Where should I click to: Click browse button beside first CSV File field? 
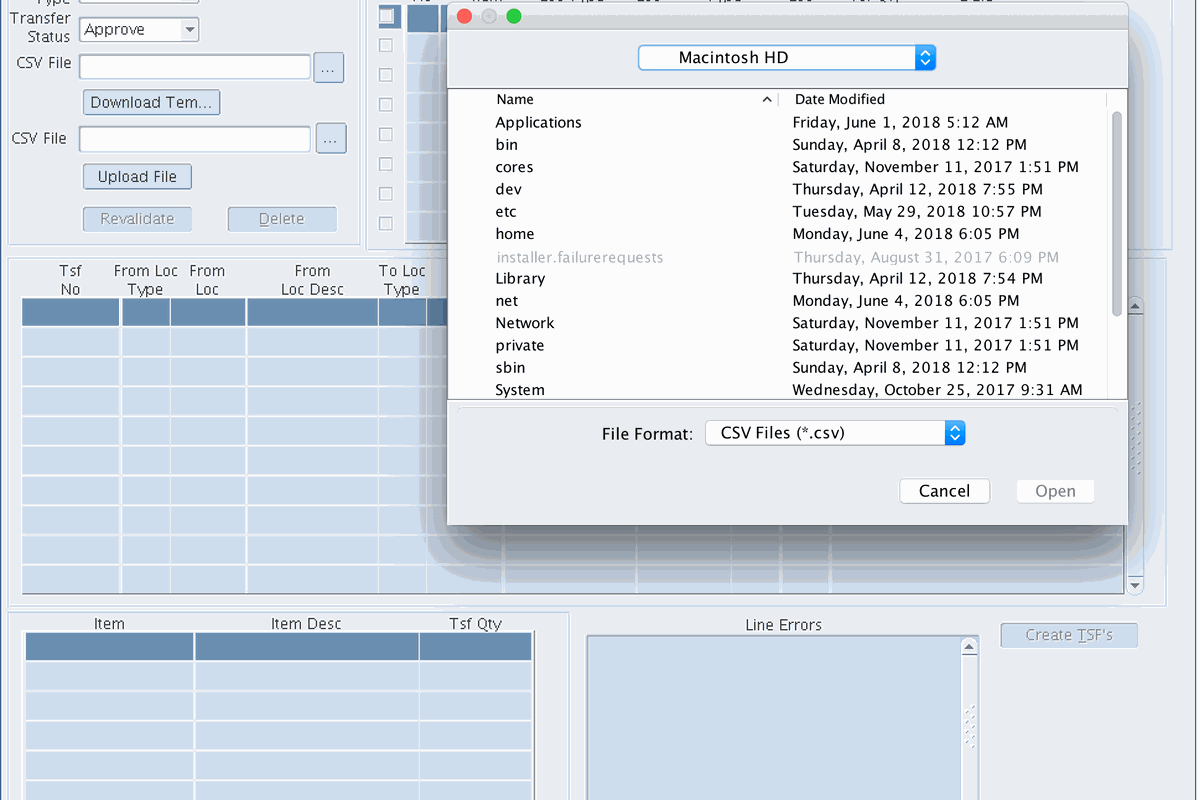[329, 67]
